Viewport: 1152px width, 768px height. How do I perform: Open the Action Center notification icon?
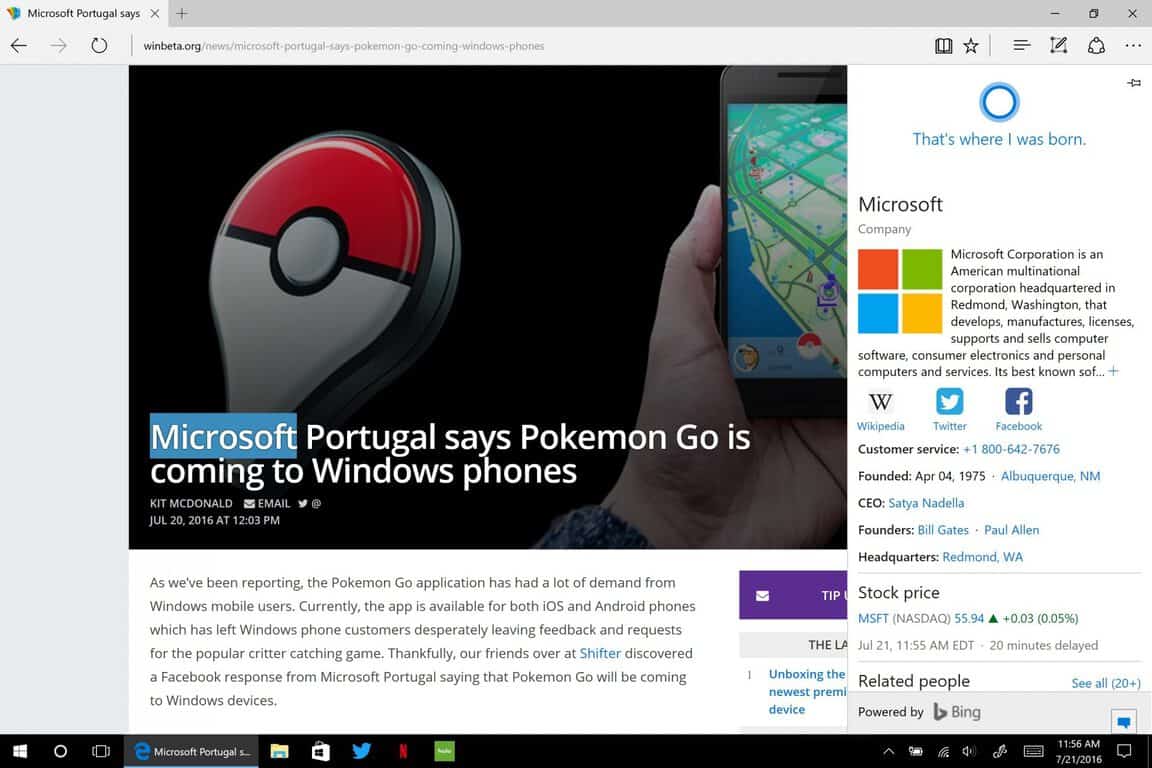[x=1124, y=751]
